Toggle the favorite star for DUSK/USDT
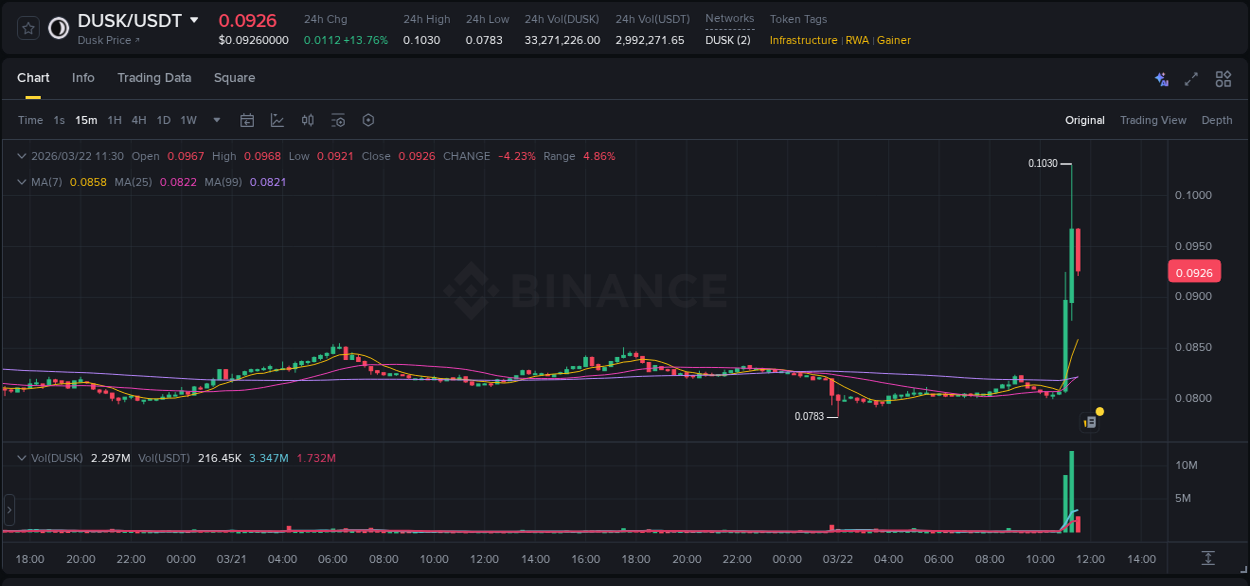This screenshot has height=586, width=1250. coord(27,28)
